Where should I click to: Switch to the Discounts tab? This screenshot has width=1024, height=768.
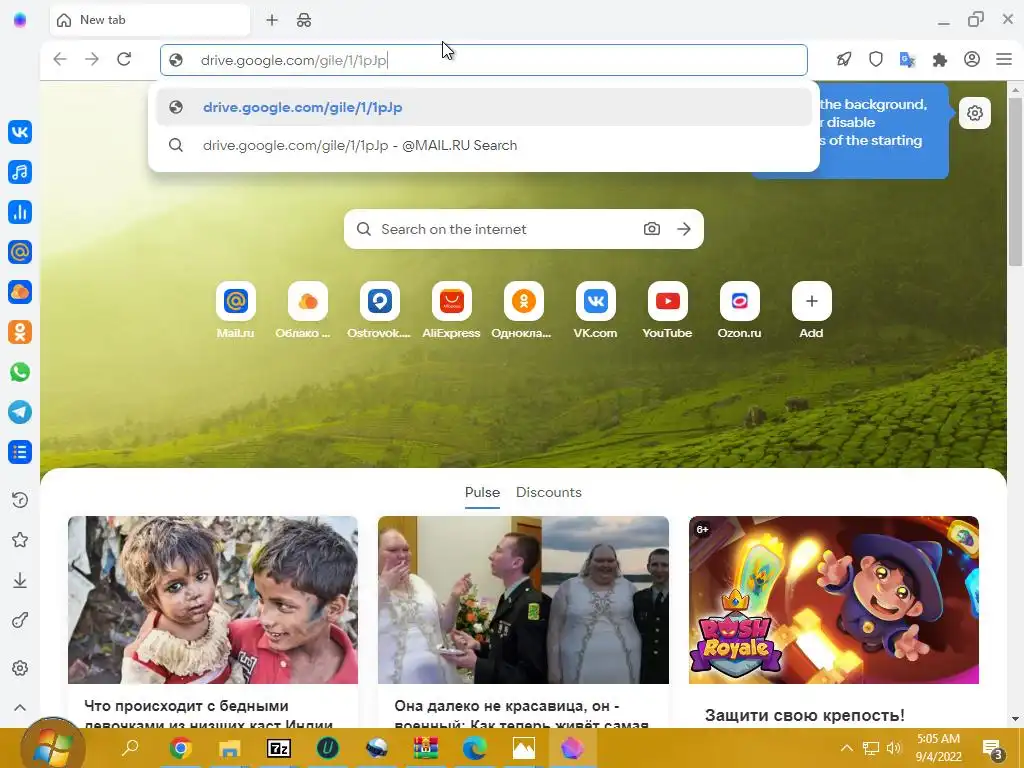(x=549, y=492)
